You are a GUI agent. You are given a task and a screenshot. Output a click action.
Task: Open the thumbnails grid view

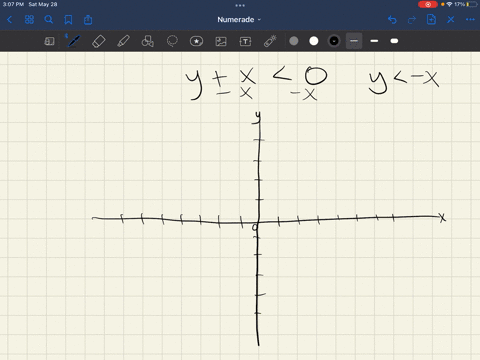coord(29,20)
